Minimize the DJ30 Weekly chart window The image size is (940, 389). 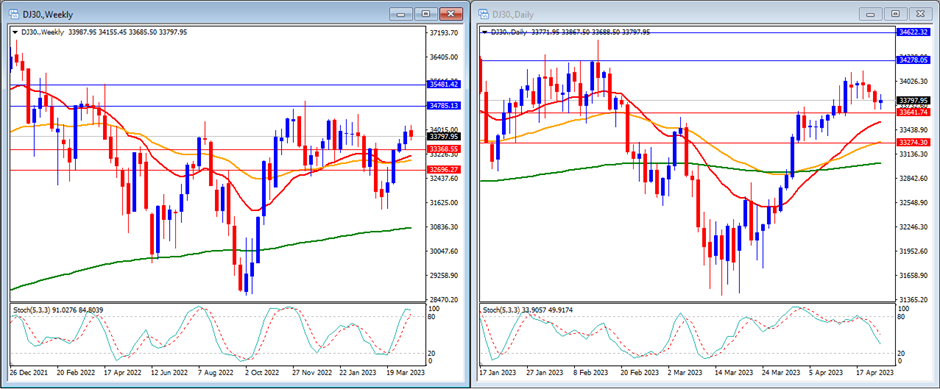tap(400, 13)
